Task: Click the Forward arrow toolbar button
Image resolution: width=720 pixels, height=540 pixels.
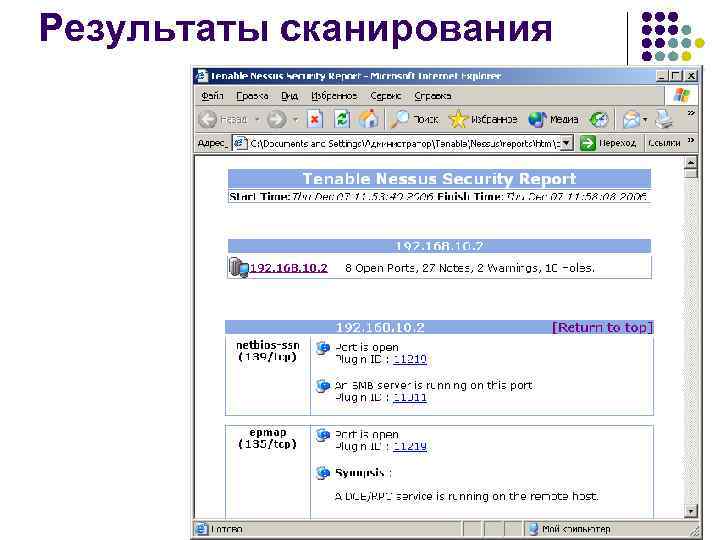Action: (x=277, y=119)
